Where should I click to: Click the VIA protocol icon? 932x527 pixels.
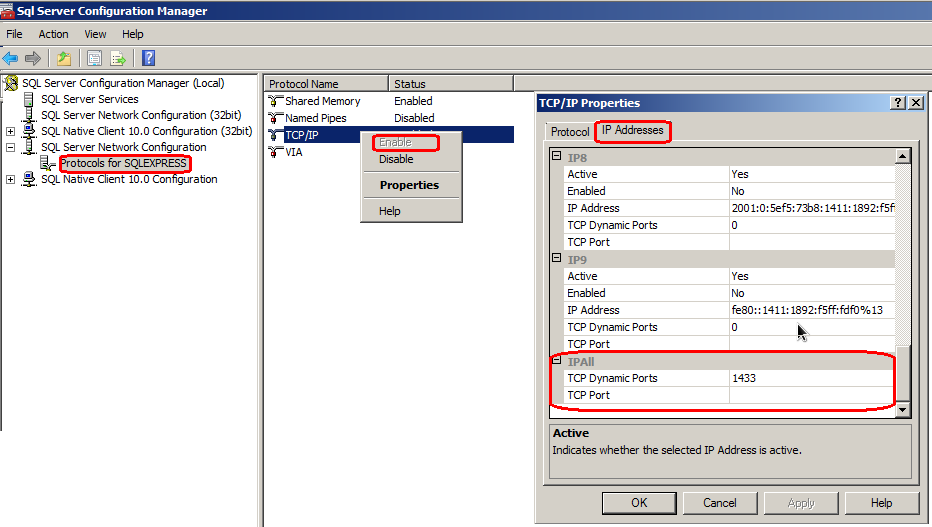276,152
